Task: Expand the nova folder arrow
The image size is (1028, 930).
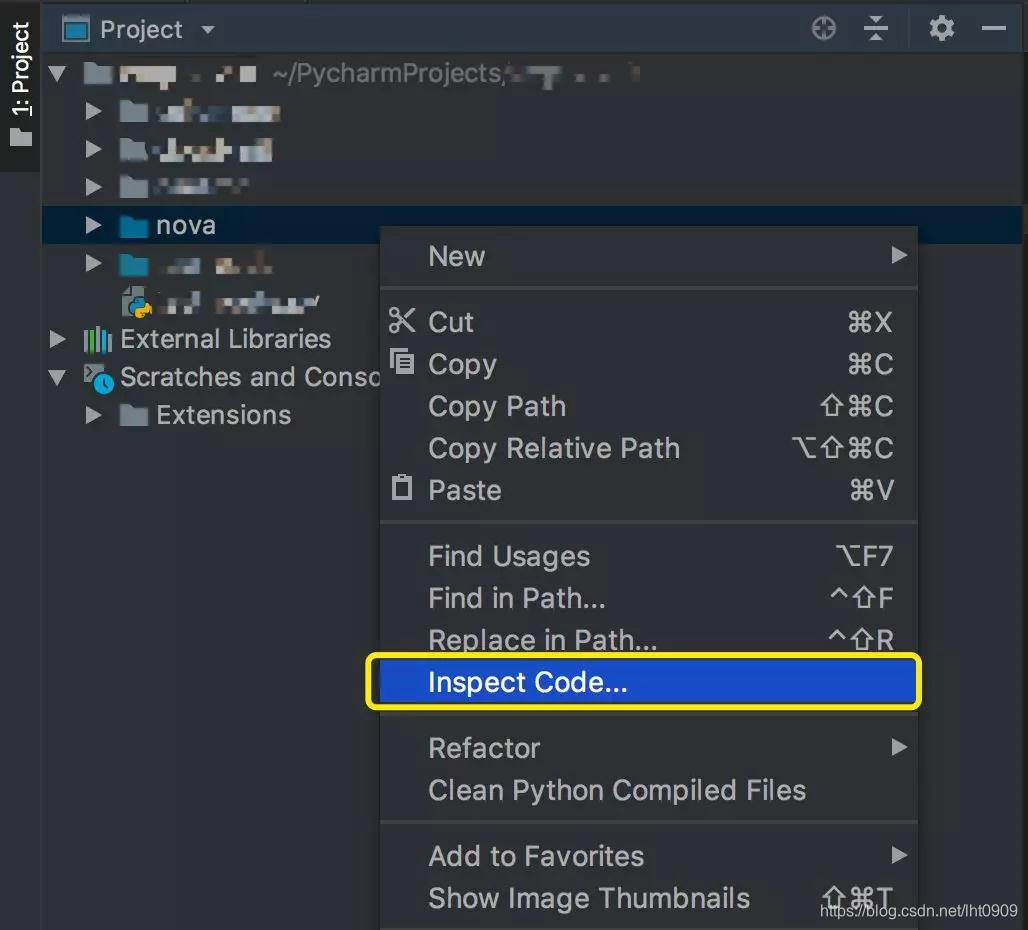Action: pyautogui.click(x=94, y=225)
